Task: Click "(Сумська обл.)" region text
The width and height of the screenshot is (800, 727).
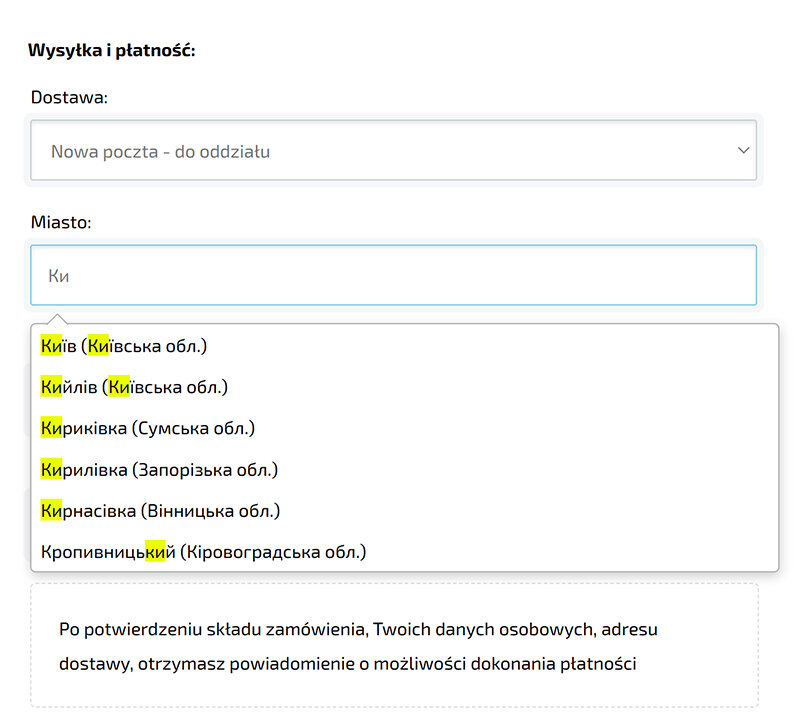Action: (x=193, y=428)
